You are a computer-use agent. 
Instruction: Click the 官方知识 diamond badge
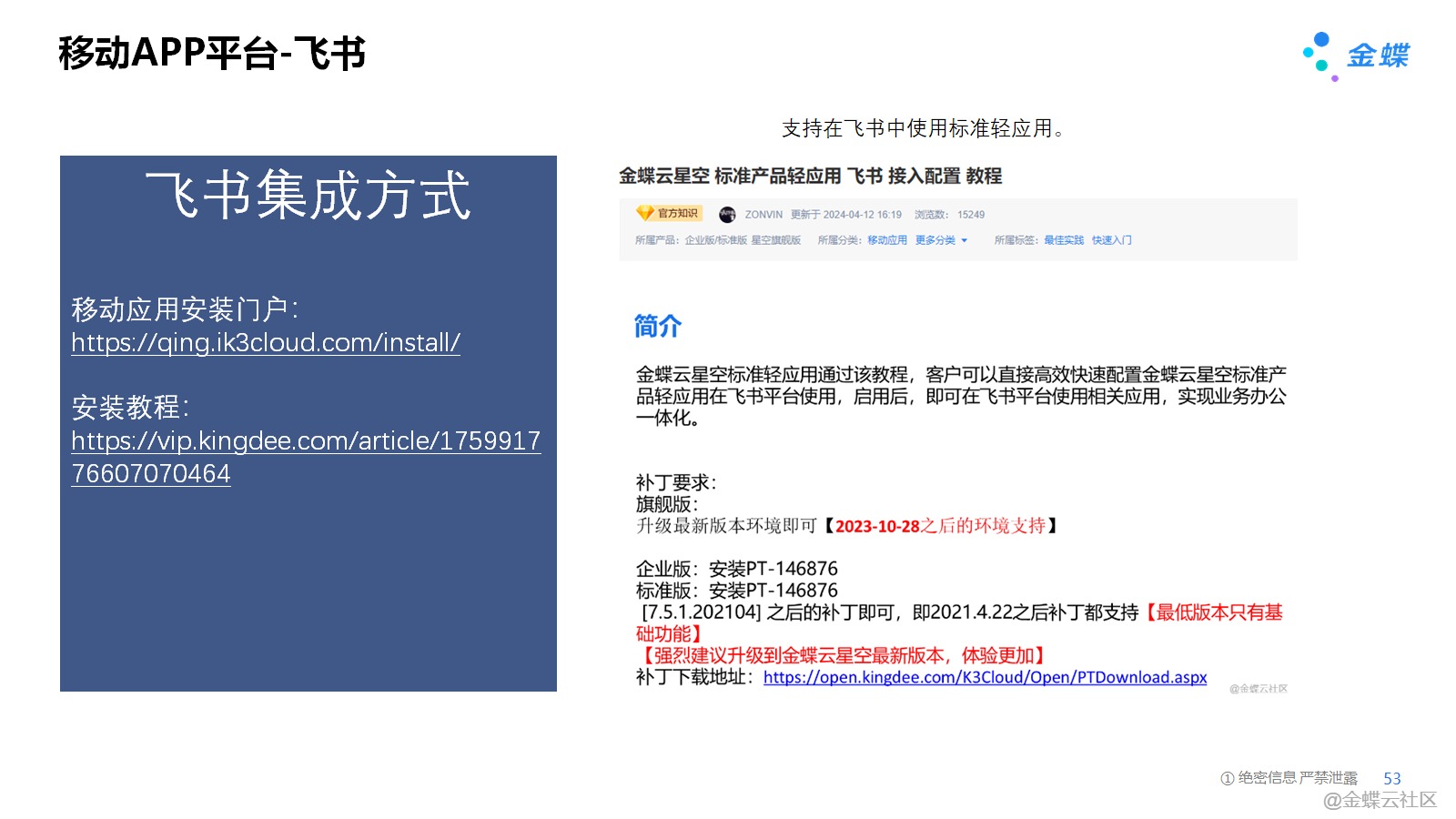[668, 214]
